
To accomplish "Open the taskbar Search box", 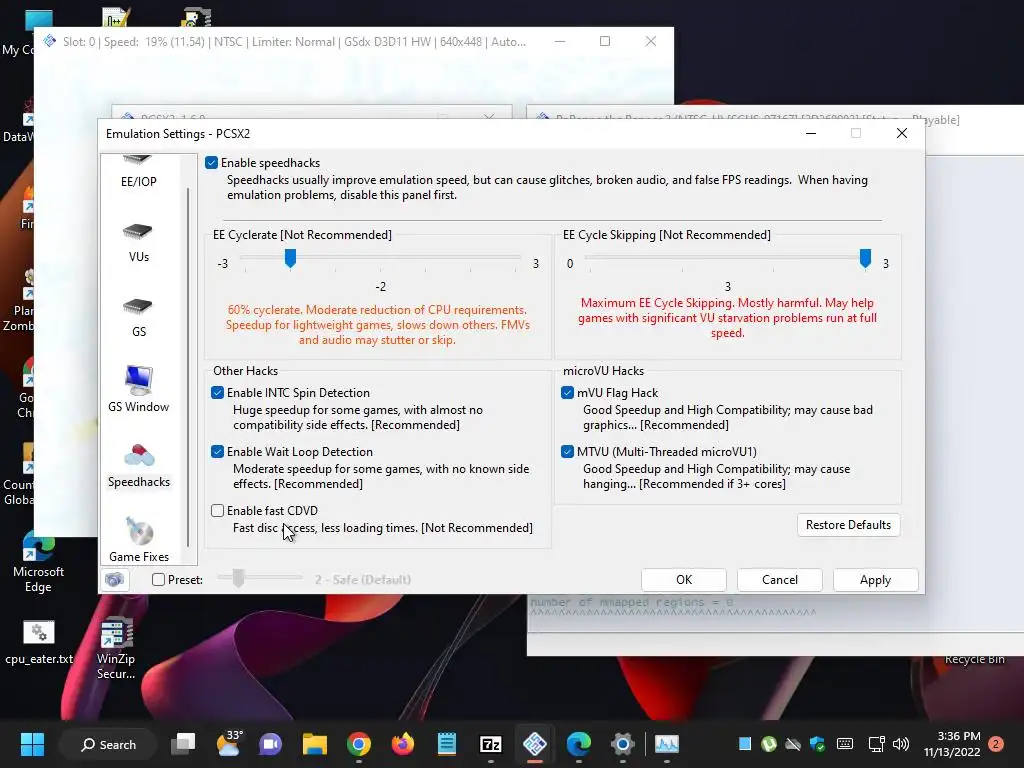I will tap(108, 744).
